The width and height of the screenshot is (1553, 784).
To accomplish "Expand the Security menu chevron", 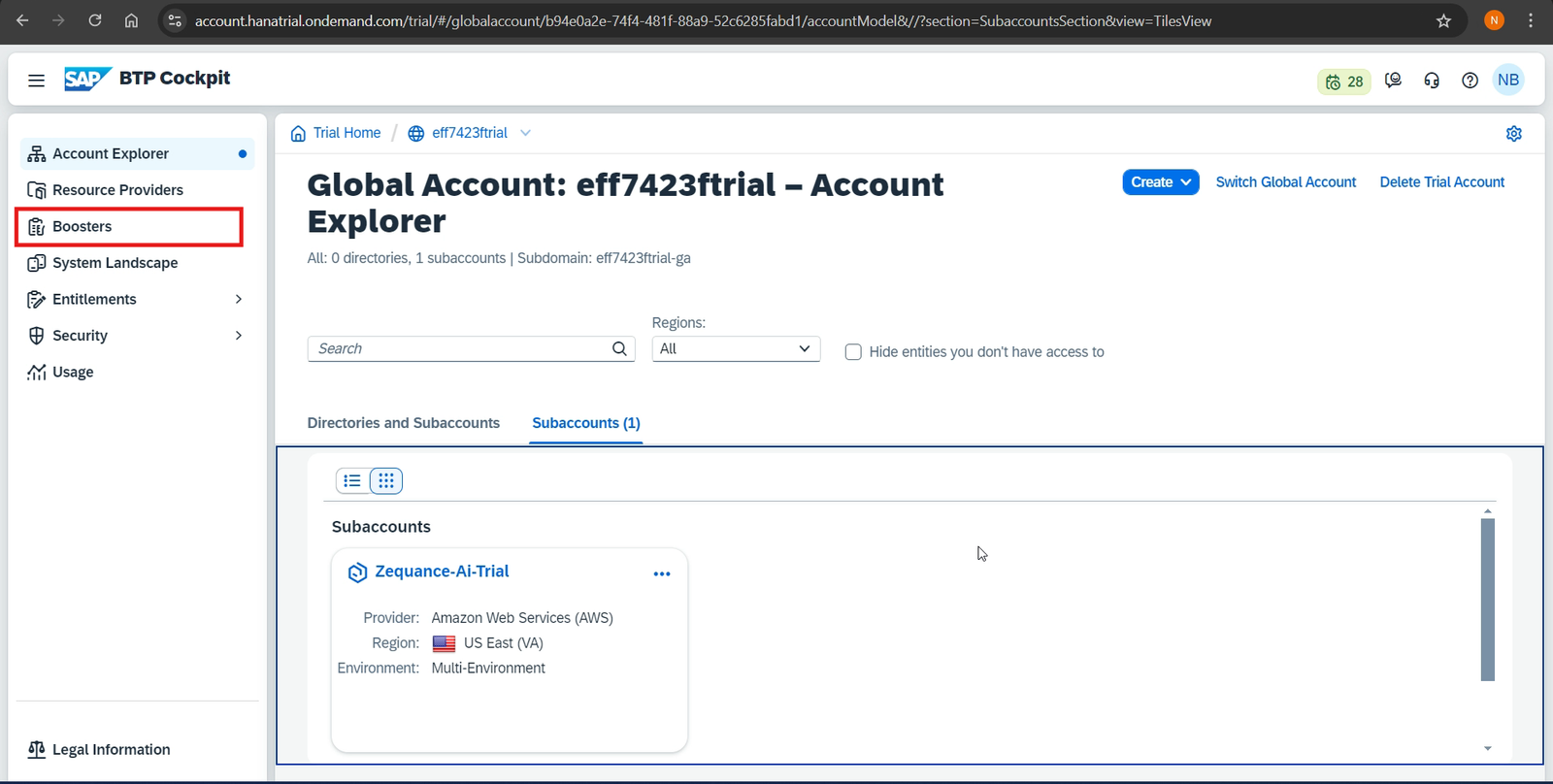I will [239, 336].
